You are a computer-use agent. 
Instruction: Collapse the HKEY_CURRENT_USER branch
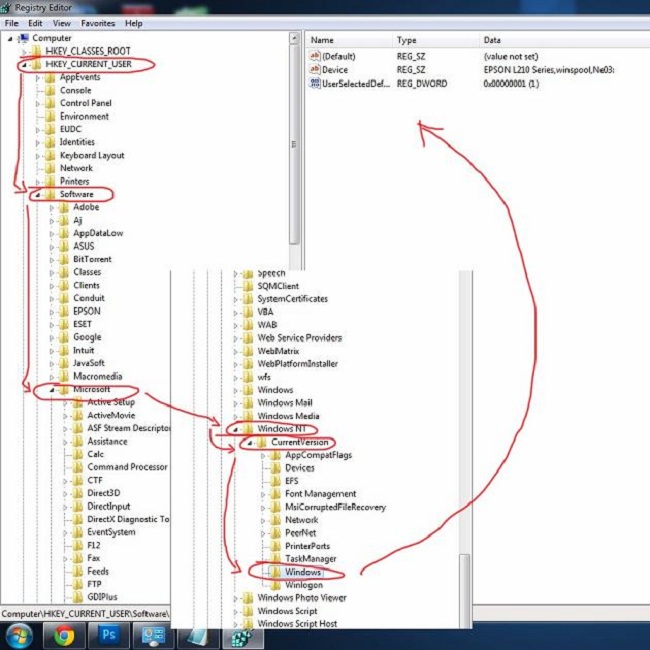(x=24, y=64)
